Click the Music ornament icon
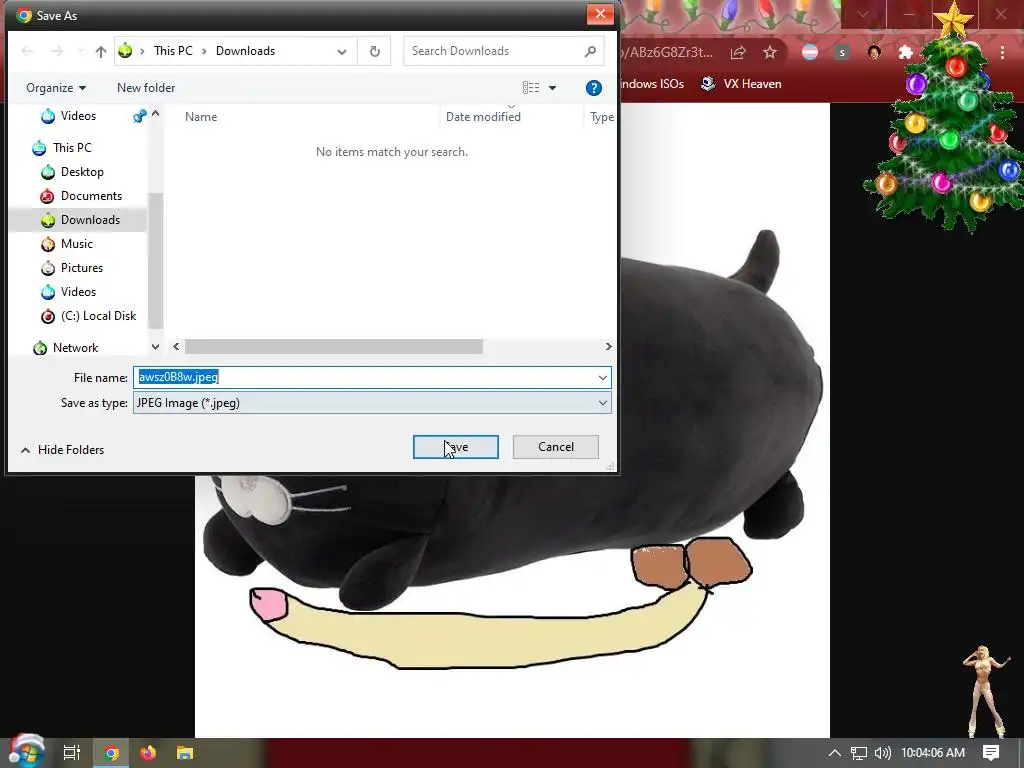The width and height of the screenshot is (1024, 768). pos(48,244)
